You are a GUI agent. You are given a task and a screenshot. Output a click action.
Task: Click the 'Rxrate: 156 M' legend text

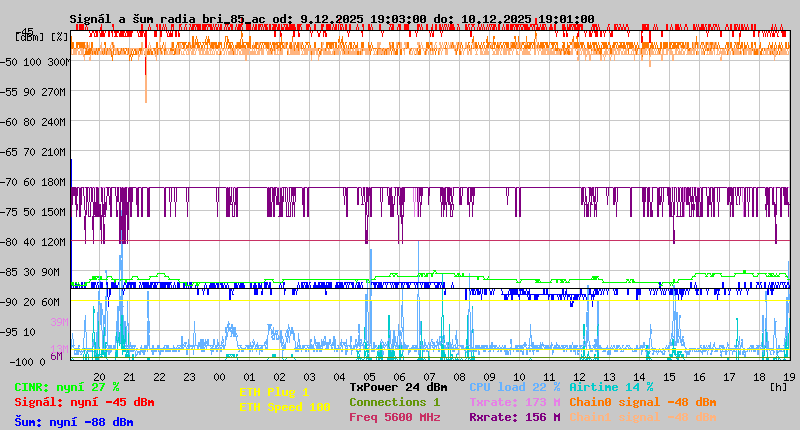tap(514, 417)
